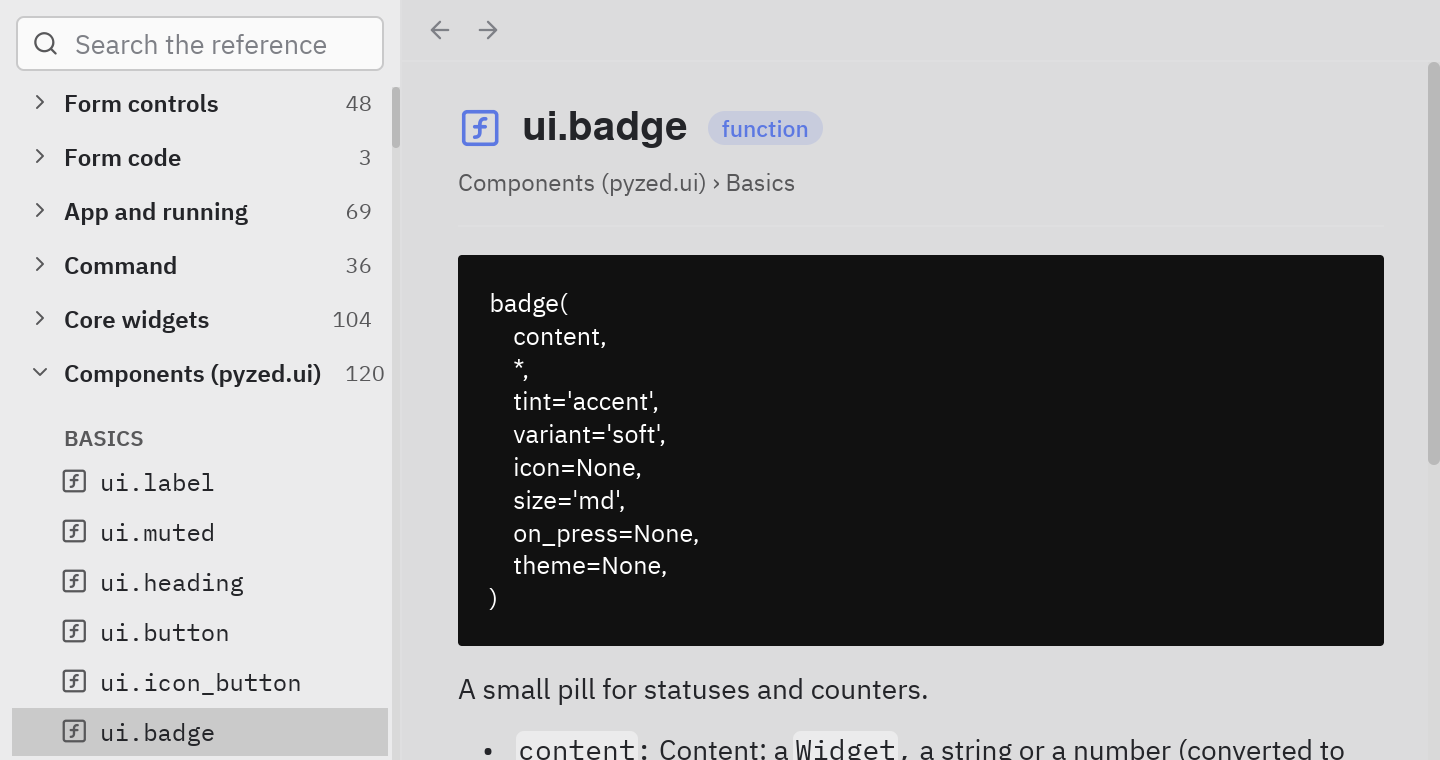
Task: Expand the Command section chevron
Action: tap(40, 264)
